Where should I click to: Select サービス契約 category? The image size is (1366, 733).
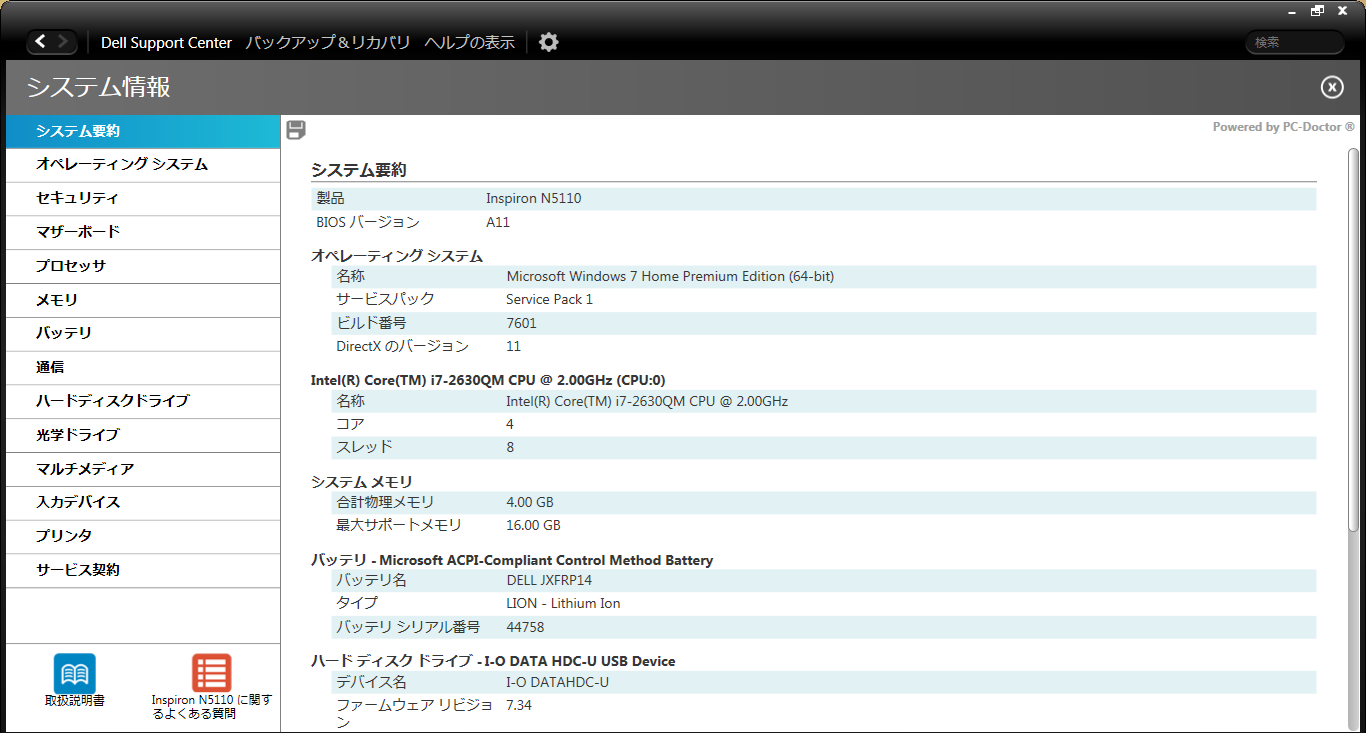coord(143,570)
